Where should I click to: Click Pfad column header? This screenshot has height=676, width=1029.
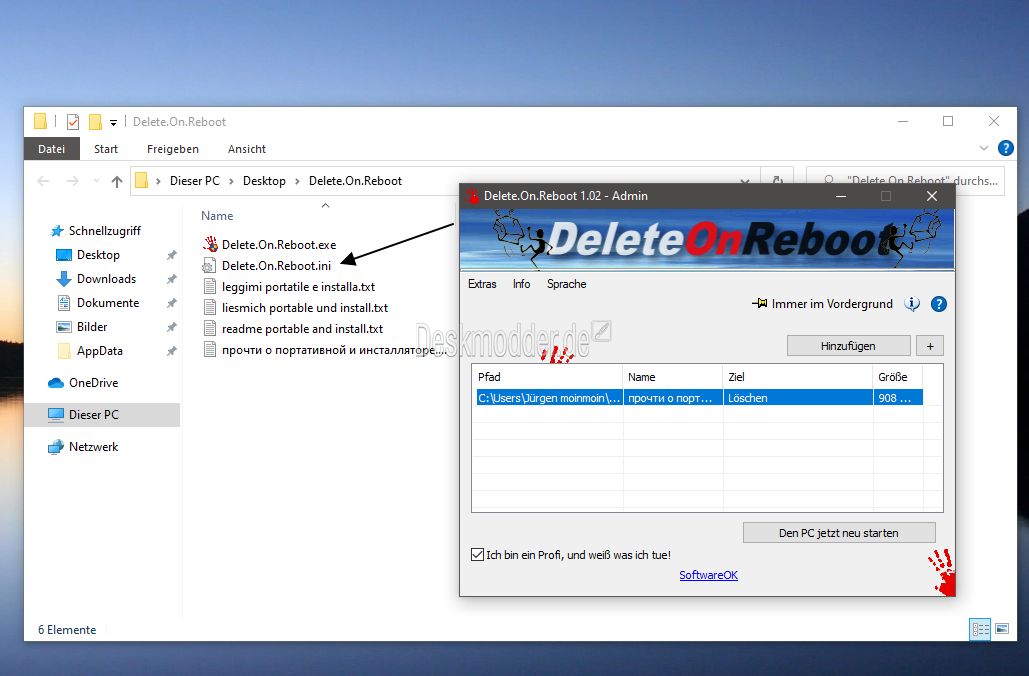pyautogui.click(x=547, y=377)
